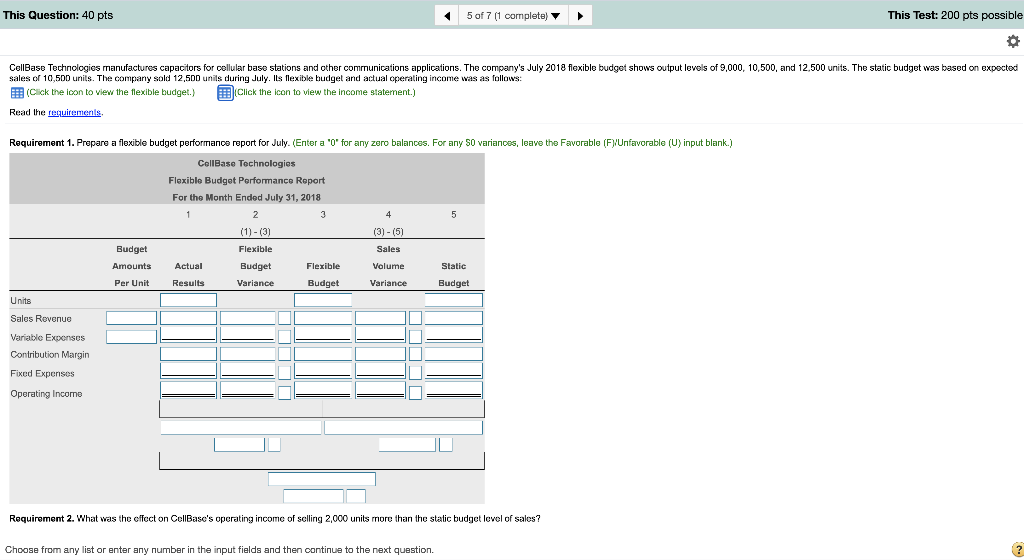Click Fixed Expenses Actual Results field
Image resolution: width=1024 pixels, height=560 pixels.
point(188,371)
